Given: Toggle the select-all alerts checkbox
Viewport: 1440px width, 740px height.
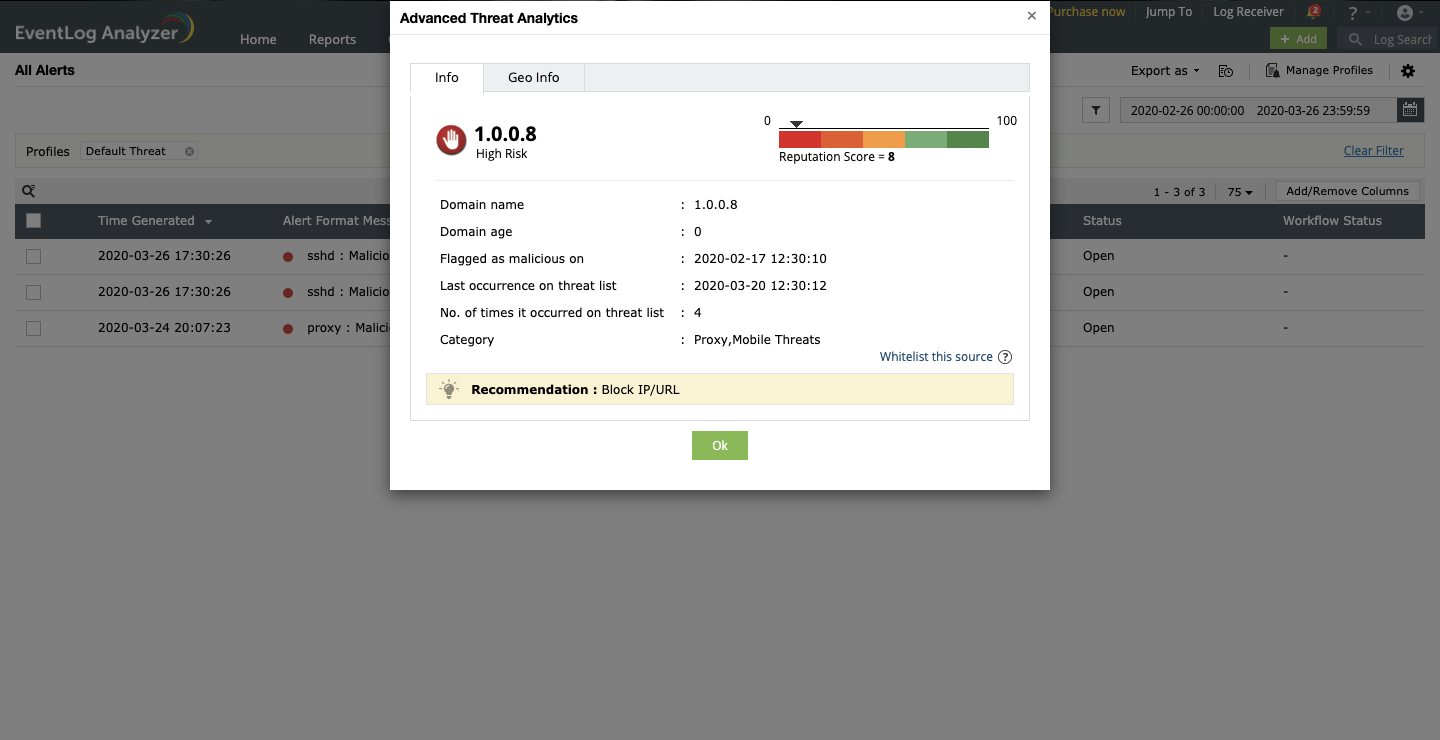Looking at the screenshot, I should click(33, 220).
